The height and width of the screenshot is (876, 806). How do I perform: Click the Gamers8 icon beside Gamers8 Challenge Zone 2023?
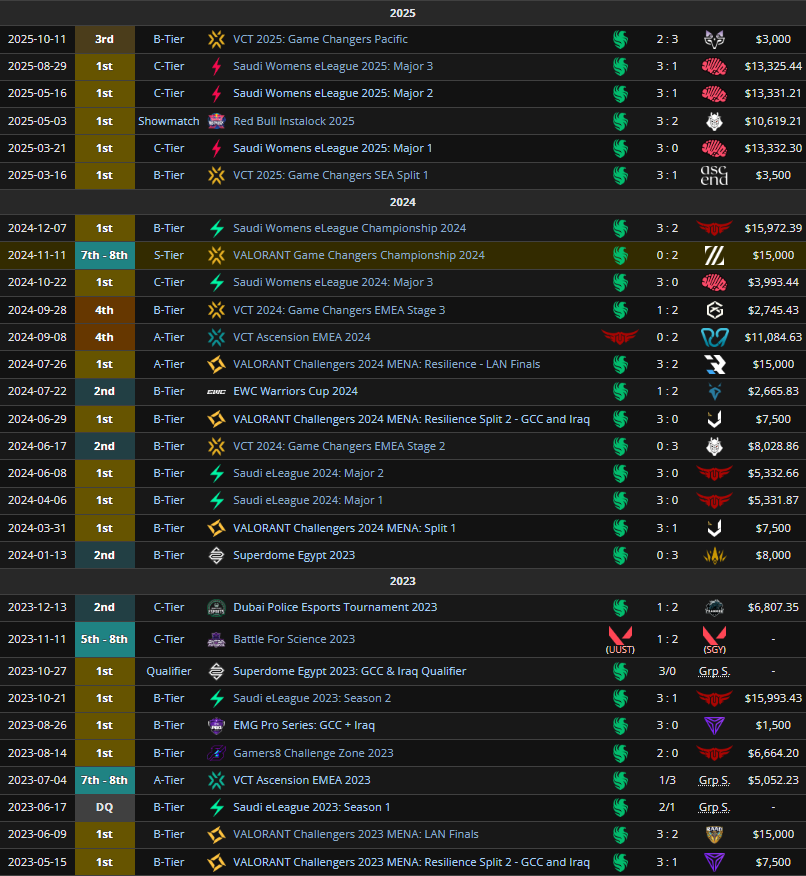[x=216, y=753]
